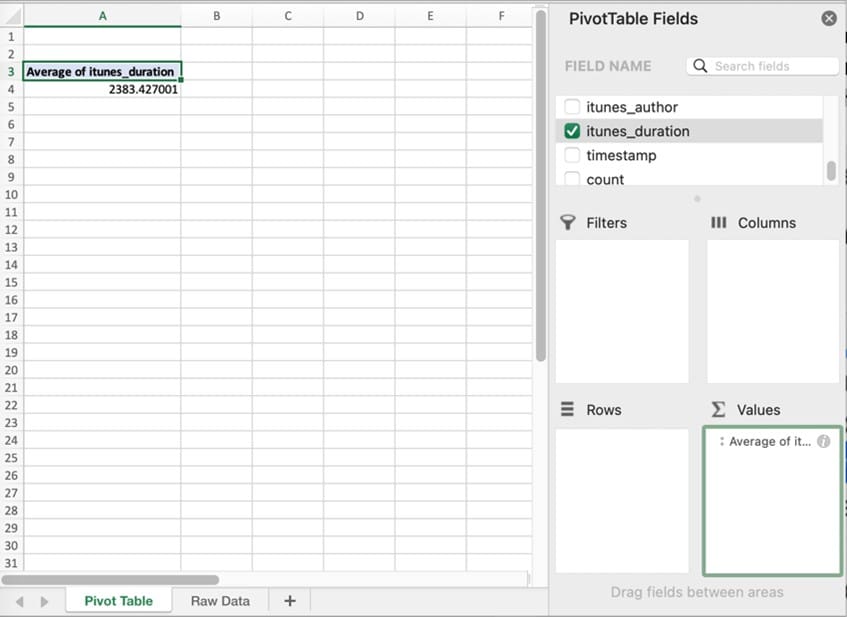Check the timestamp field checkbox
This screenshot has width=847, height=617.
572,155
